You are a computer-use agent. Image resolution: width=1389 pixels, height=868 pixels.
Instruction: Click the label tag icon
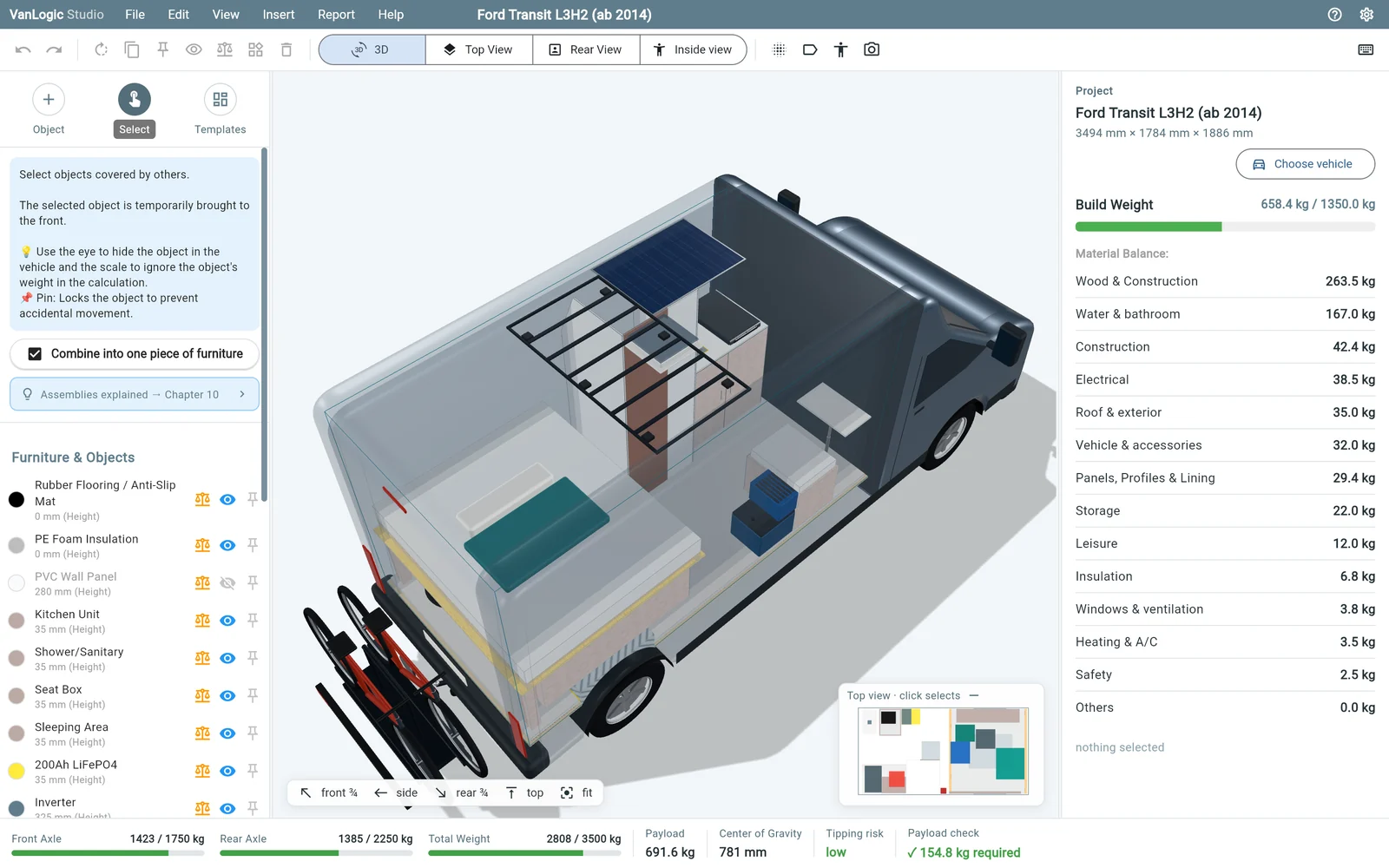coord(810,49)
